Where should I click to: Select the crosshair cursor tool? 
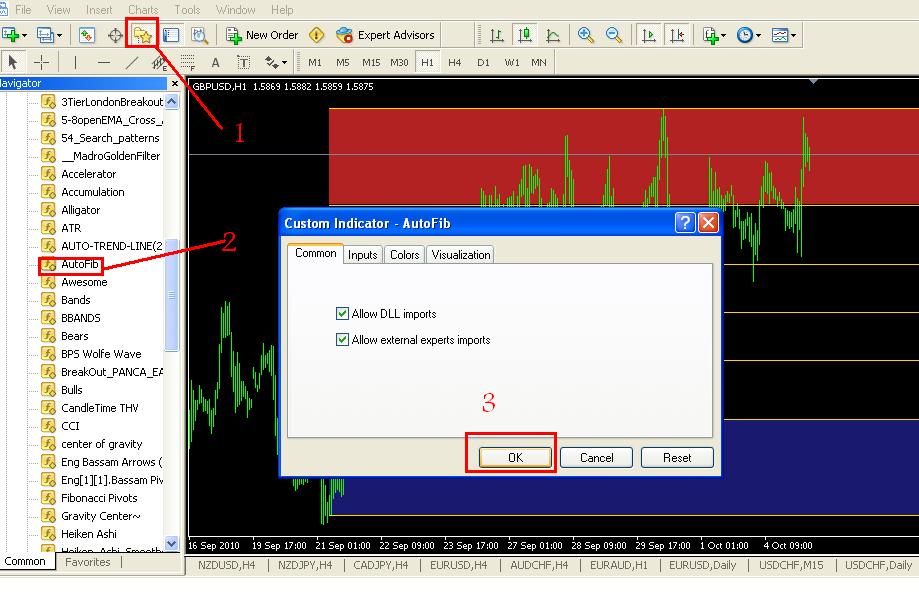coord(42,62)
